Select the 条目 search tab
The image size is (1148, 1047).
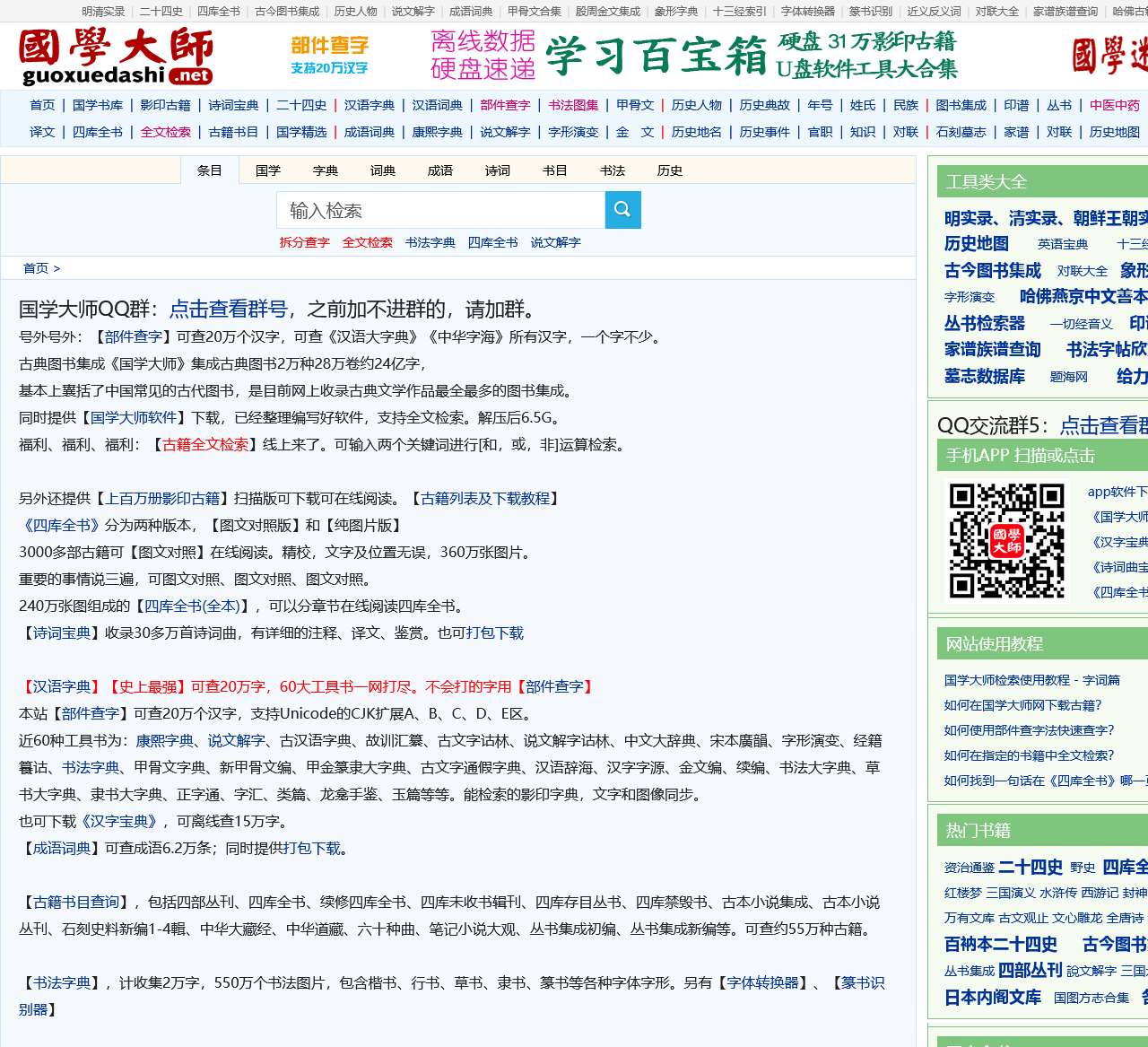[x=210, y=170]
